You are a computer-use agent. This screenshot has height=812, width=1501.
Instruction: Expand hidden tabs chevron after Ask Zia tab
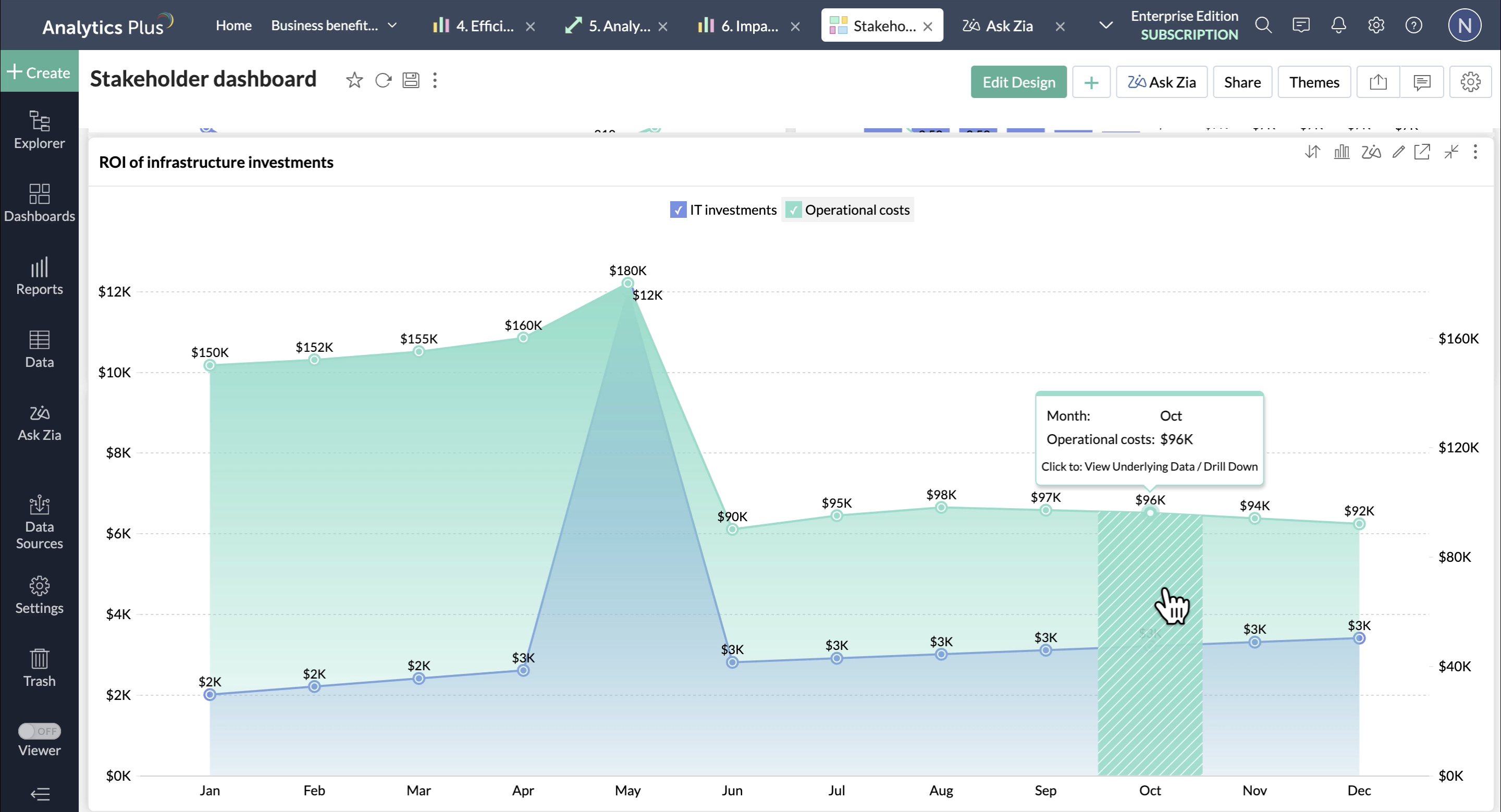(1105, 25)
